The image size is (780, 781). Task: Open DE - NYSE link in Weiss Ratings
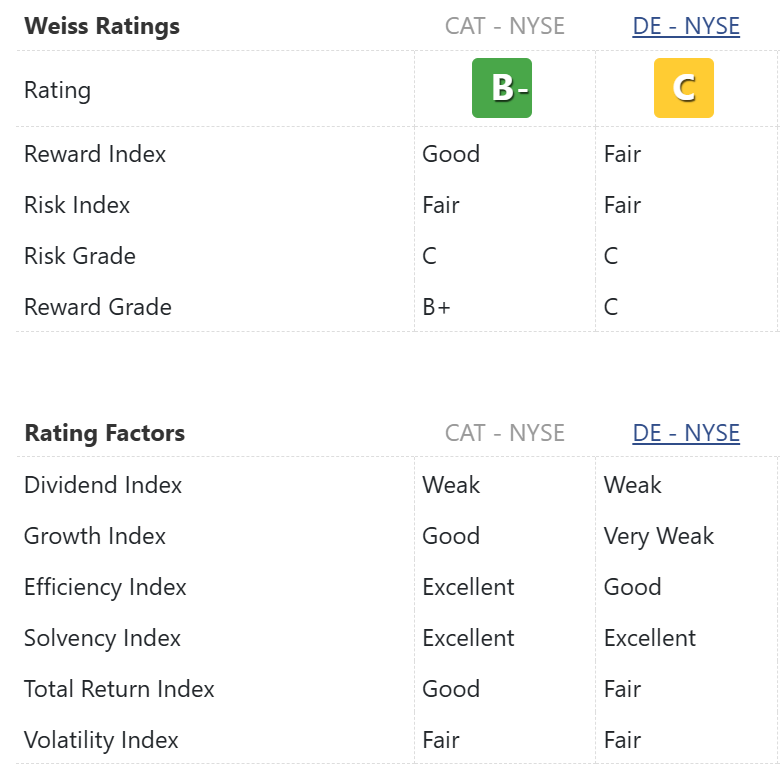click(686, 26)
